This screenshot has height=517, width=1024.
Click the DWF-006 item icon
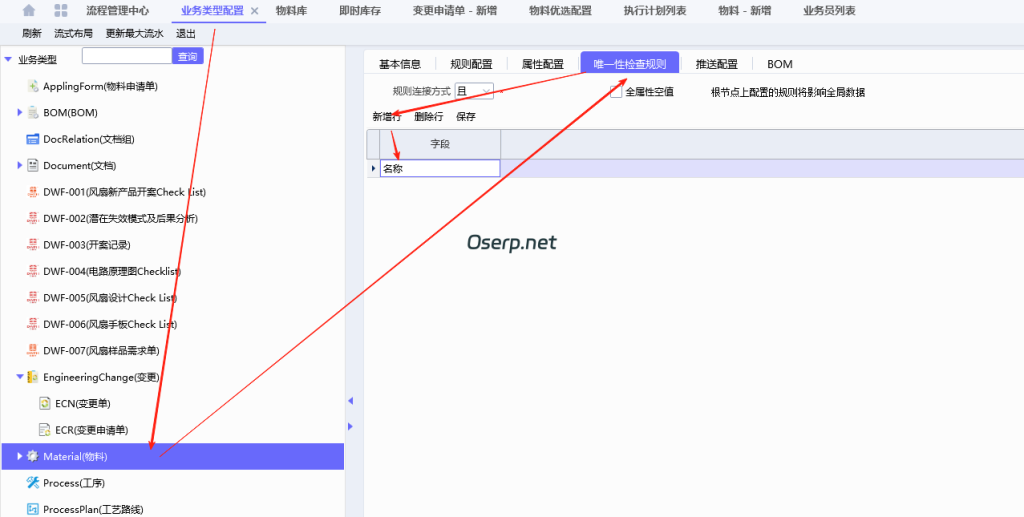33,324
